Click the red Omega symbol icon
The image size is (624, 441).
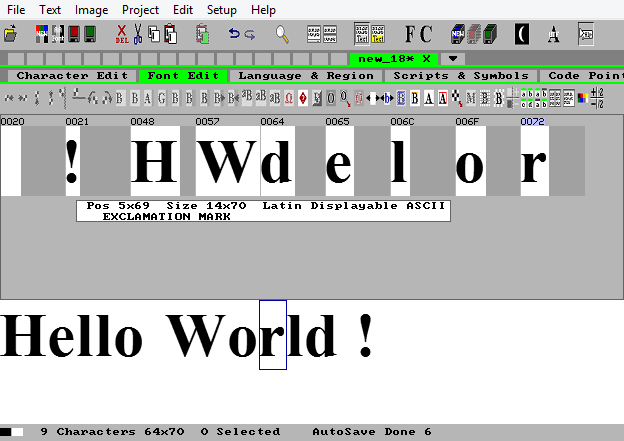(x=289, y=98)
